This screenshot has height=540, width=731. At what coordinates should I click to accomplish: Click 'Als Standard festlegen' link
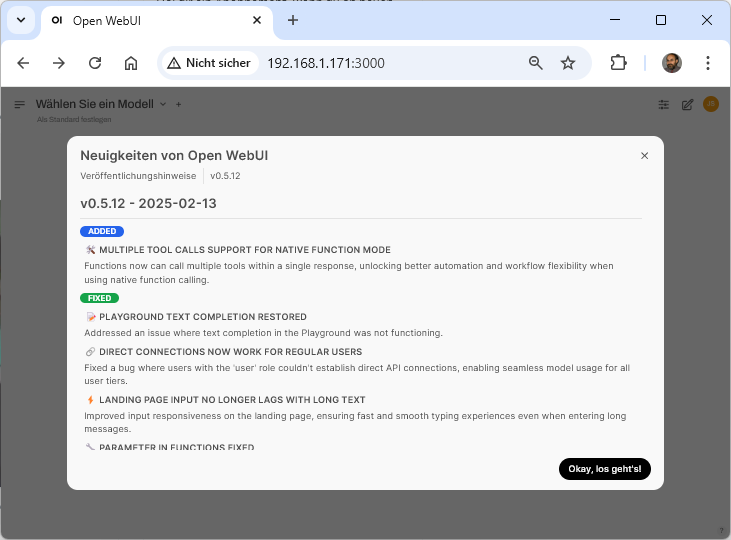pyautogui.click(x=74, y=119)
